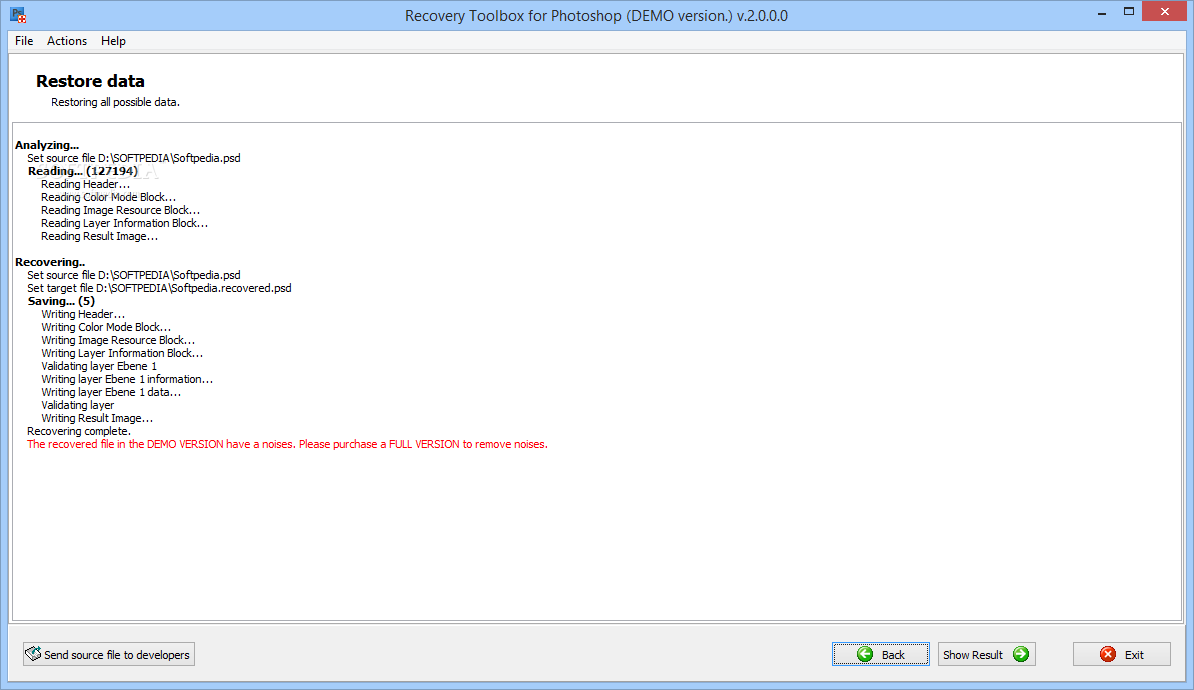
Task: Click 'Restoring all possible data.' subtitle
Action: click(x=115, y=102)
